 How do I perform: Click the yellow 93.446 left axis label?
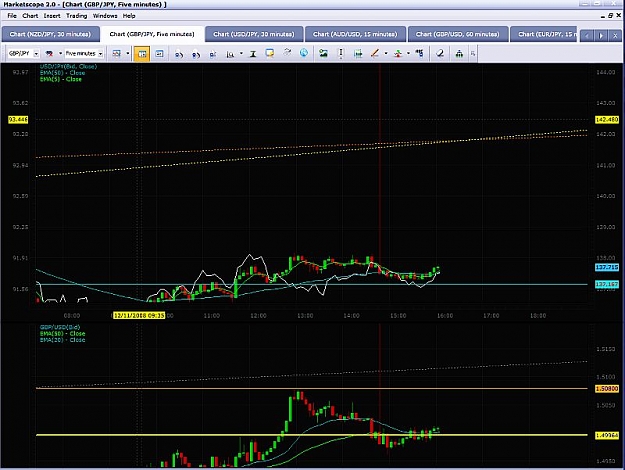coord(18,119)
